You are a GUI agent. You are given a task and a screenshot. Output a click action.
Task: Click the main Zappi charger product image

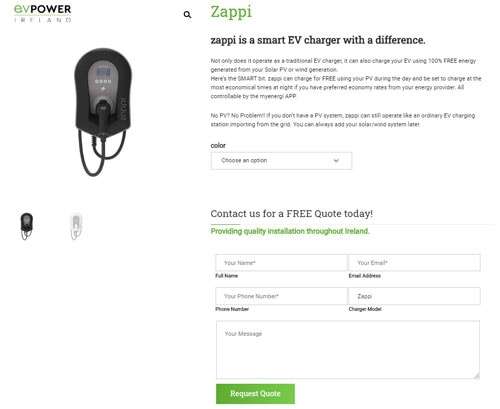103,112
